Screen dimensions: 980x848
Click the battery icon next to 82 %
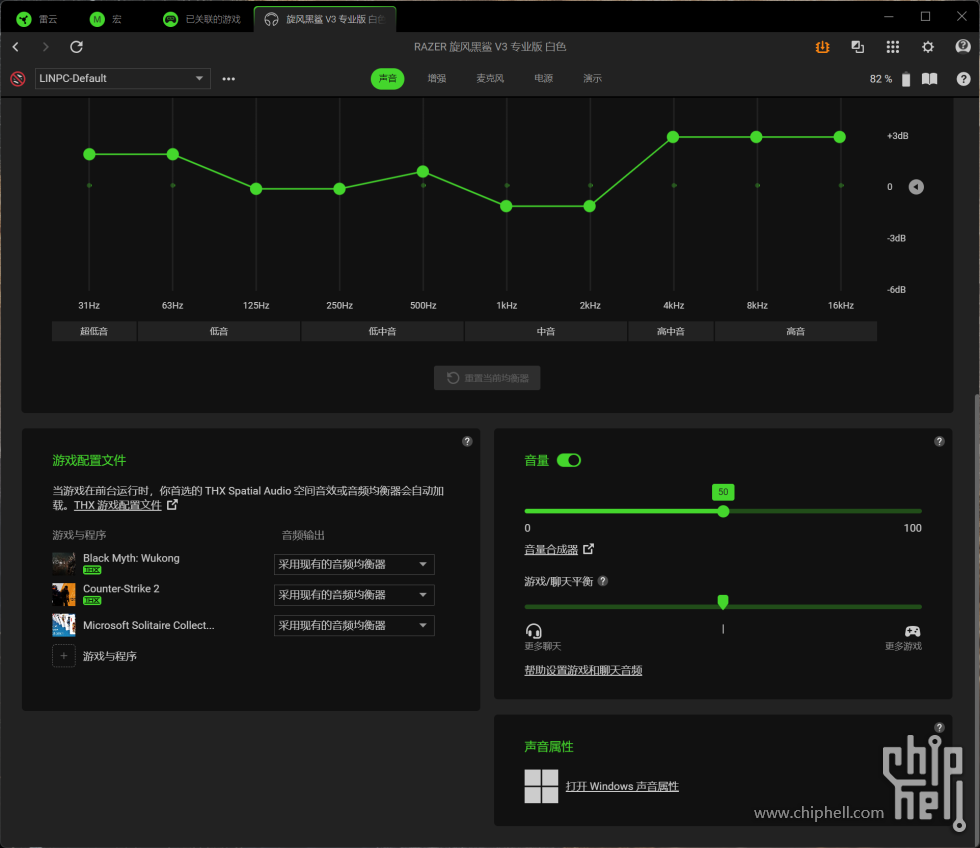906,79
